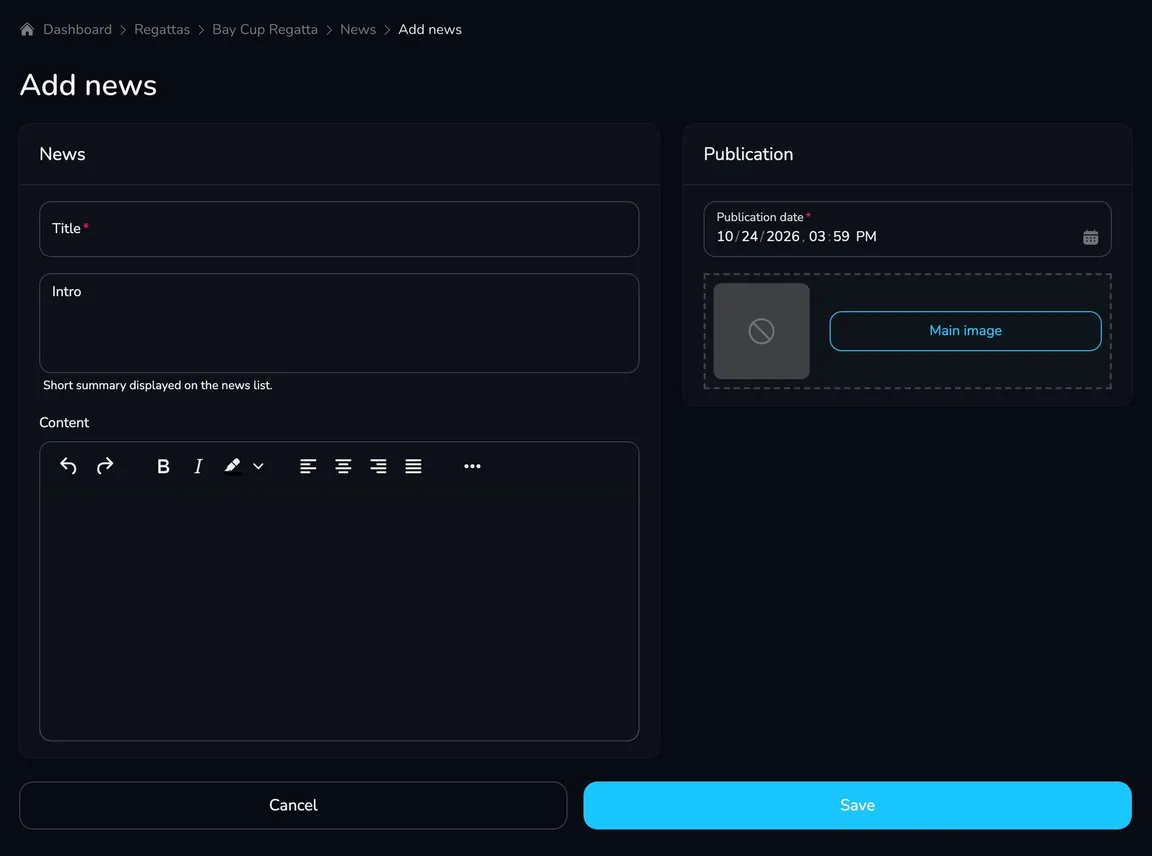Toggle bold formatting
1152x856 pixels.
[x=163, y=466]
